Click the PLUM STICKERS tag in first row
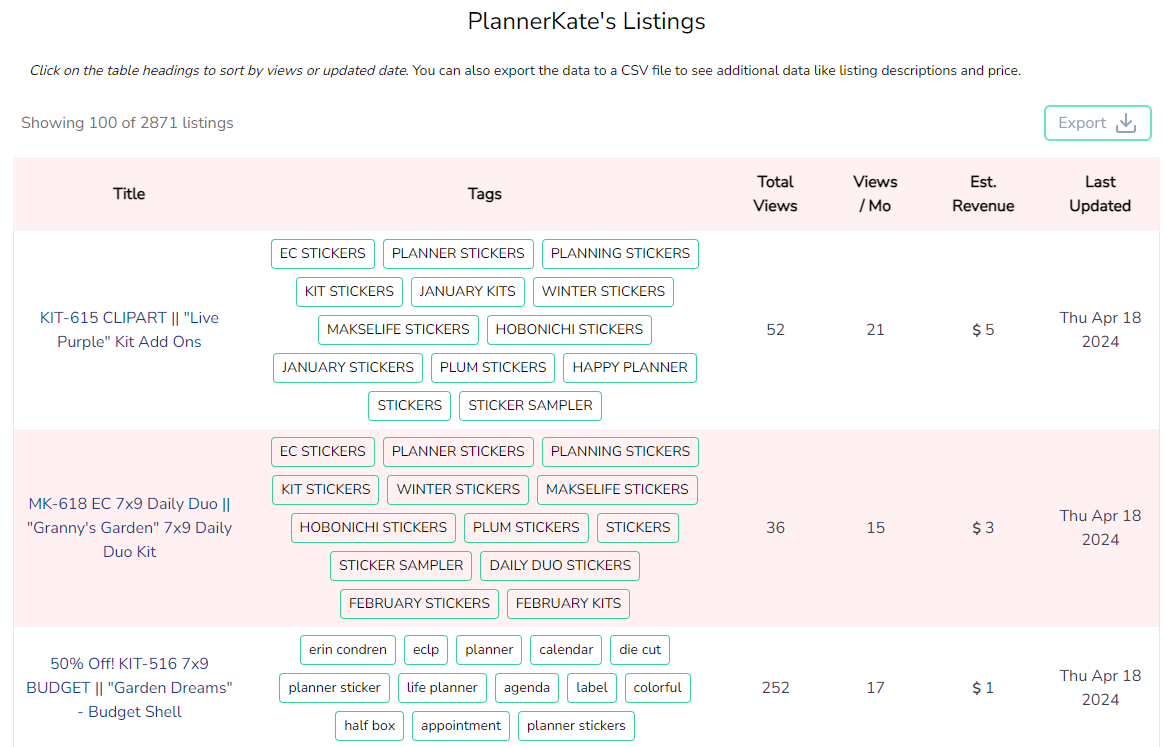 (493, 368)
